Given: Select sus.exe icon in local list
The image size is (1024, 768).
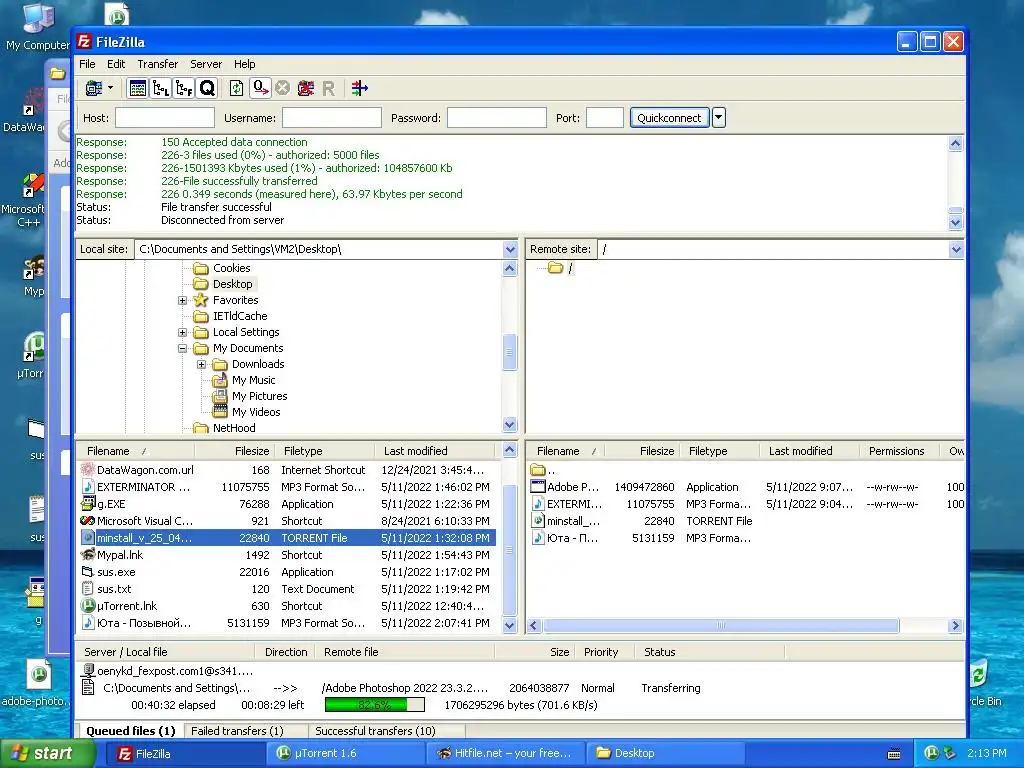Looking at the screenshot, I should point(88,572).
